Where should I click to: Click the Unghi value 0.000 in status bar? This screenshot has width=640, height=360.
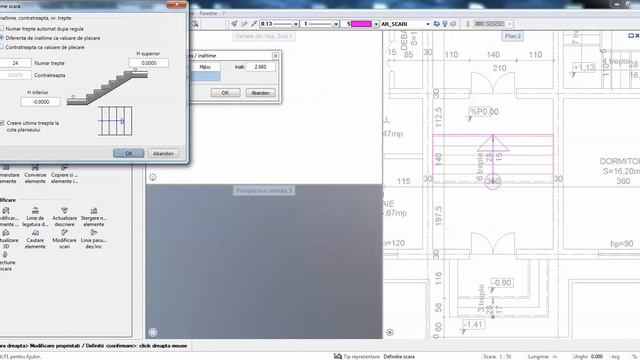597,357
